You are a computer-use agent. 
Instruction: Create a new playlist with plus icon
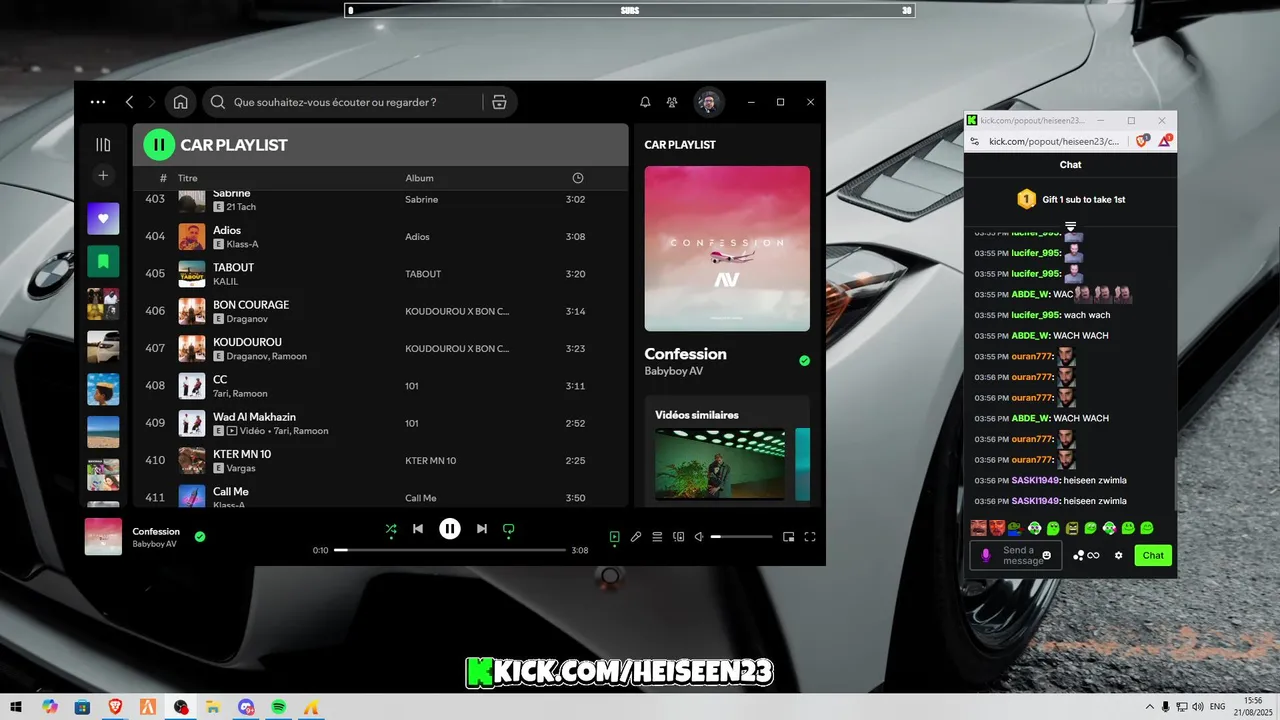tap(103, 176)
